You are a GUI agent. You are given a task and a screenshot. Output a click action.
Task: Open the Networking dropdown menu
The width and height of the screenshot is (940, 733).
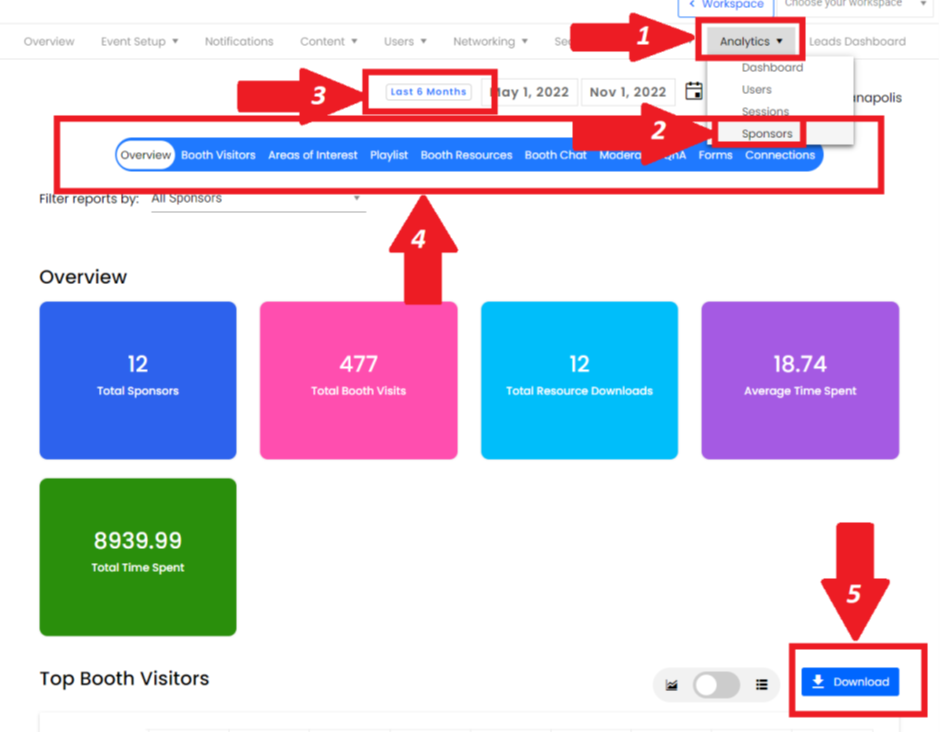pyautogui.click(x=490, y=42)
